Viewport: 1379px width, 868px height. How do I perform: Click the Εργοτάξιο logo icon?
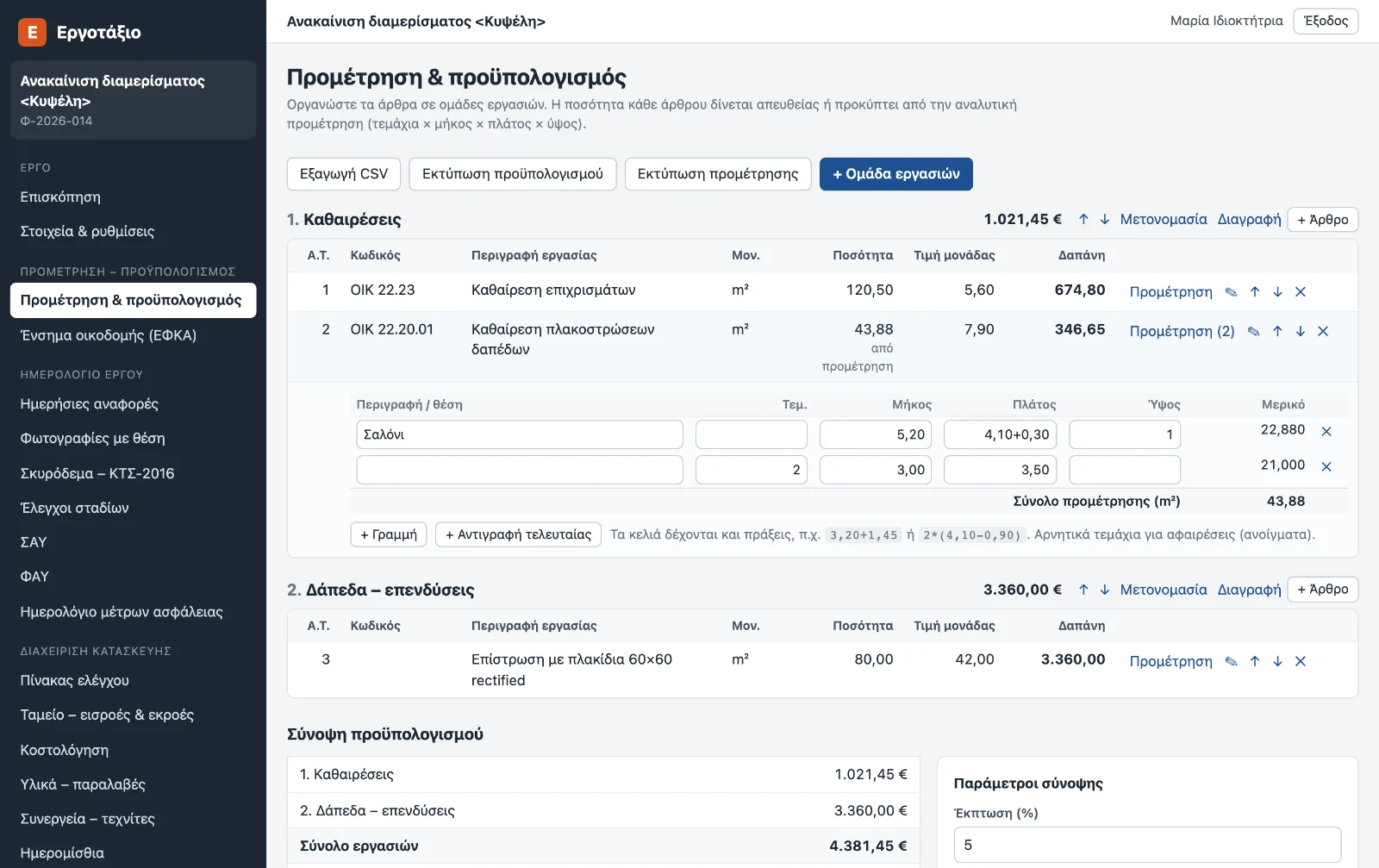[32, 32]
